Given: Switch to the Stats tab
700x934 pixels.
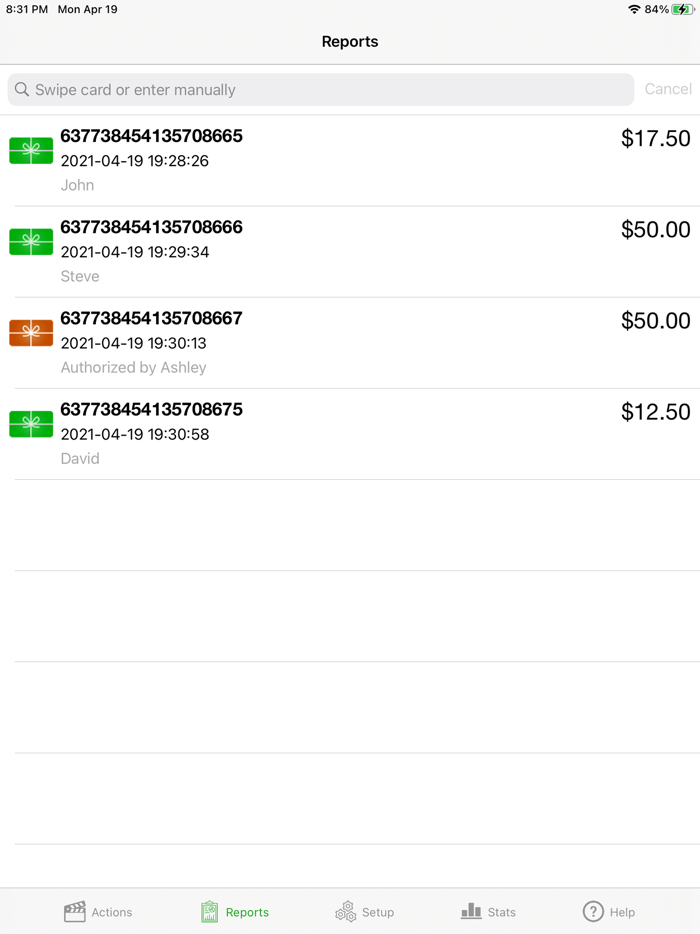Looking at the screenshot, I should [x=487, y=911].
